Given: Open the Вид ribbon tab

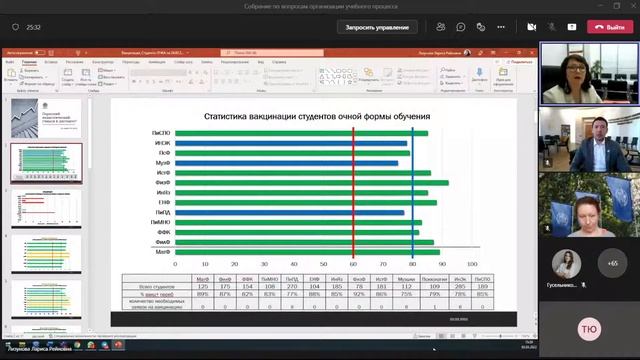Looking at the screenshot, I should coord(261,62).
